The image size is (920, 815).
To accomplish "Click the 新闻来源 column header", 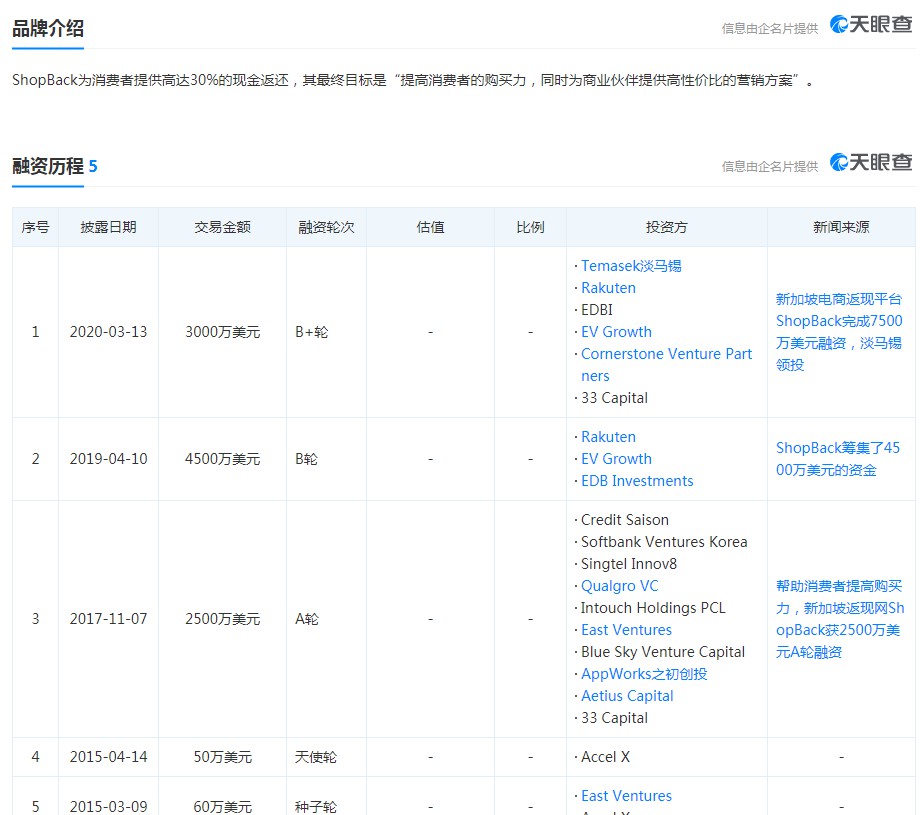I will 841,227.
